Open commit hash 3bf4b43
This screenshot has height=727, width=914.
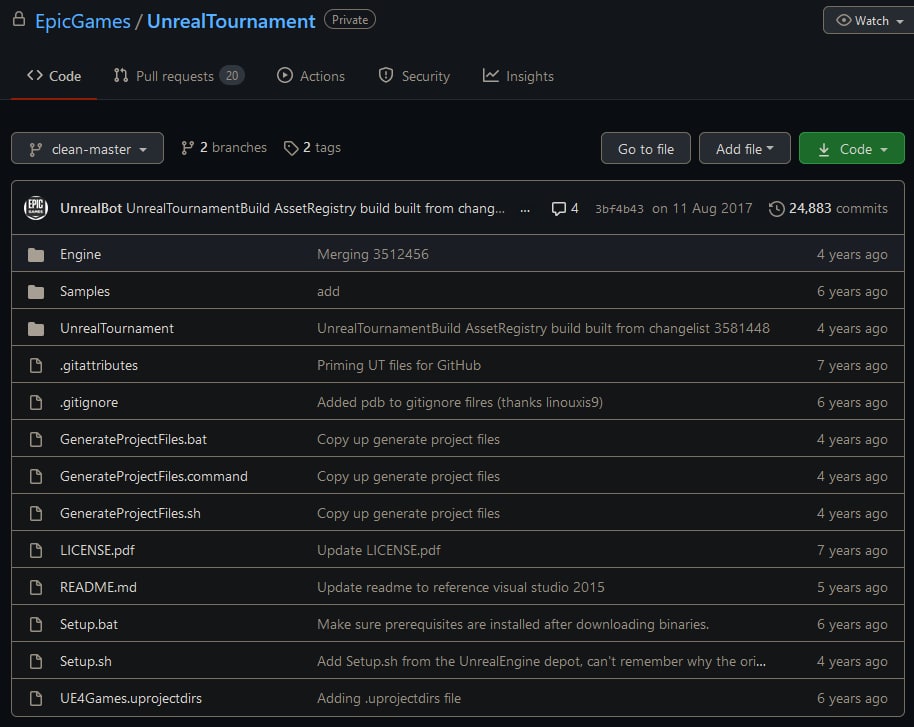[x=619, y=209]
